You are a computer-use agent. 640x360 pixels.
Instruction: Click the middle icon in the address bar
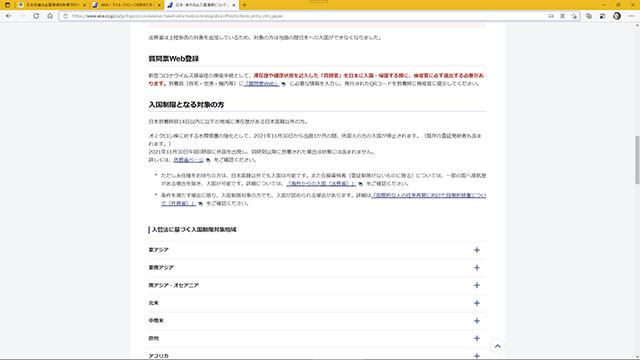[x=562, y=16]
